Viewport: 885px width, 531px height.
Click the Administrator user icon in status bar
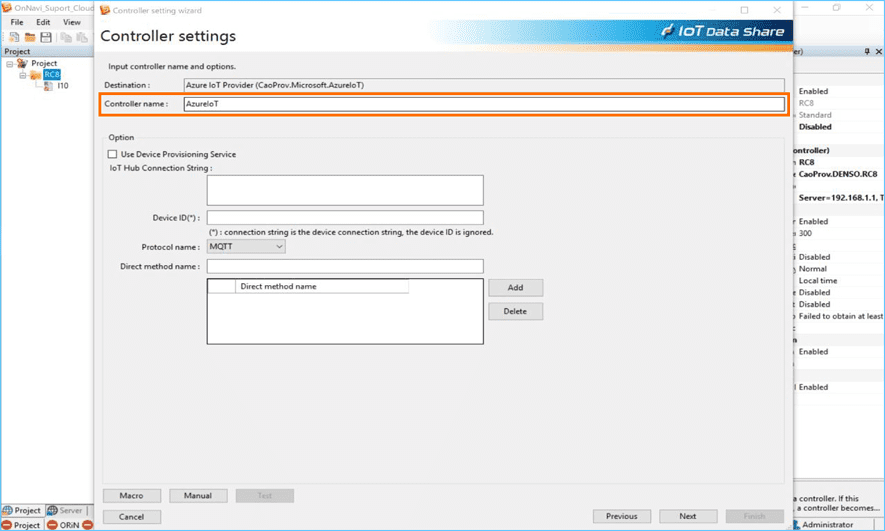pyautogui.click(x=796, y=525)
